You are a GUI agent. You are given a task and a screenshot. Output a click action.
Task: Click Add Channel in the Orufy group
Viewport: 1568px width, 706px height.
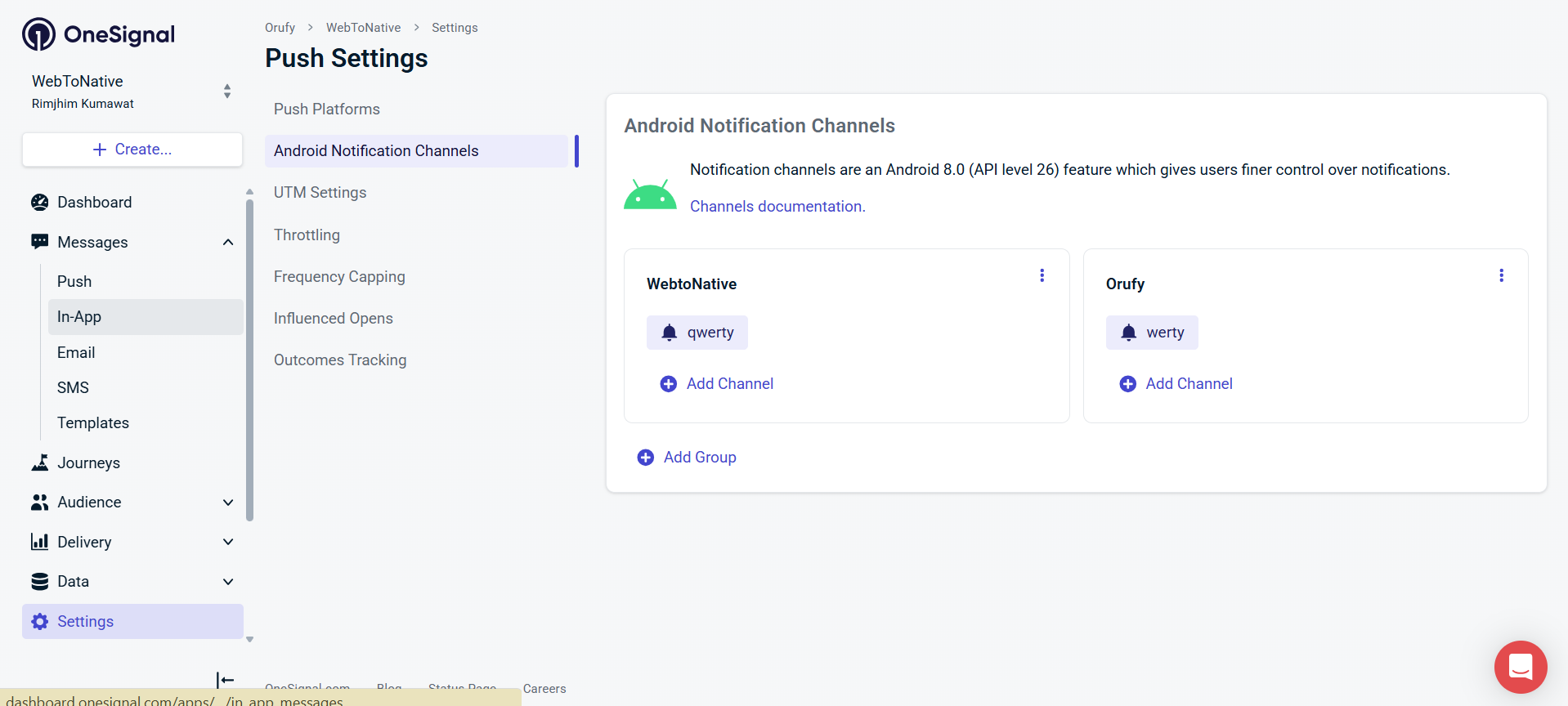[1176, 383]
